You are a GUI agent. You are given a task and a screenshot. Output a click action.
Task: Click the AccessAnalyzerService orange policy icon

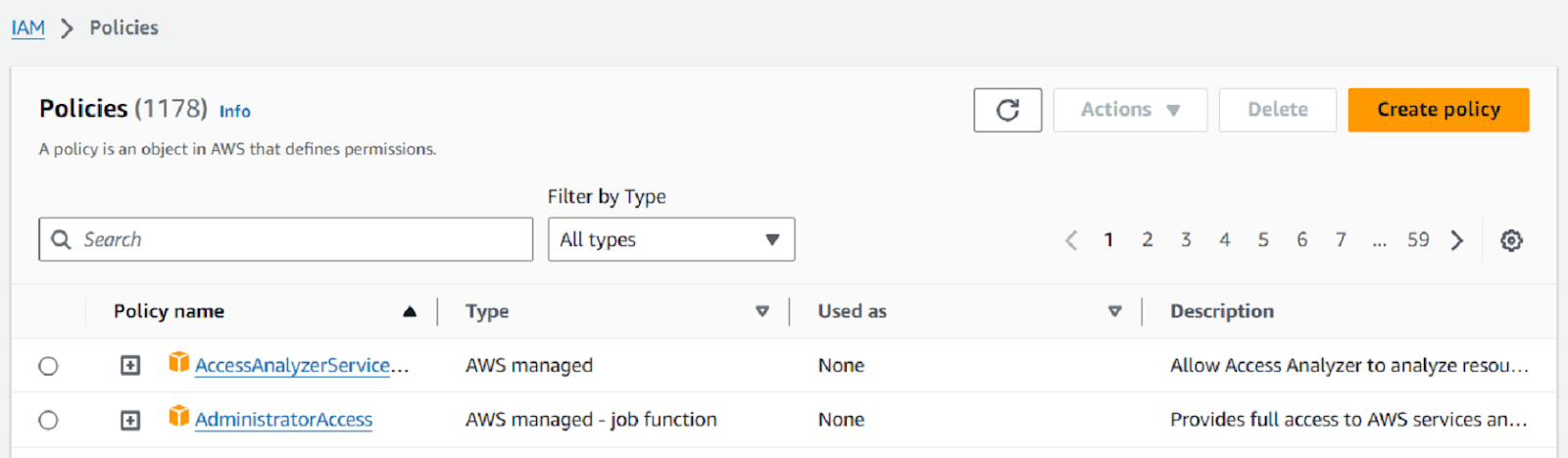pos(178,363)
